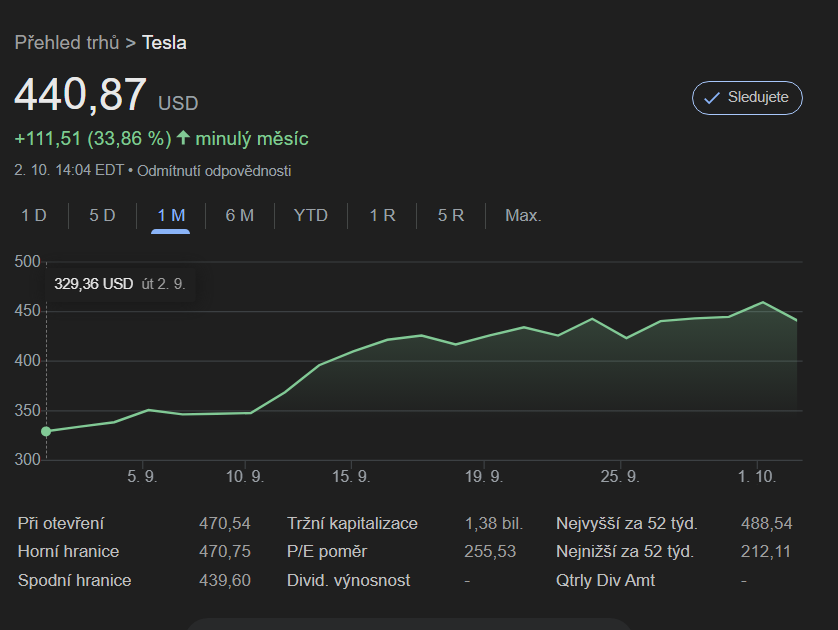Toggle the Sledujete follow button
Screen dimensions: 838x630
[x=746, y=98]
